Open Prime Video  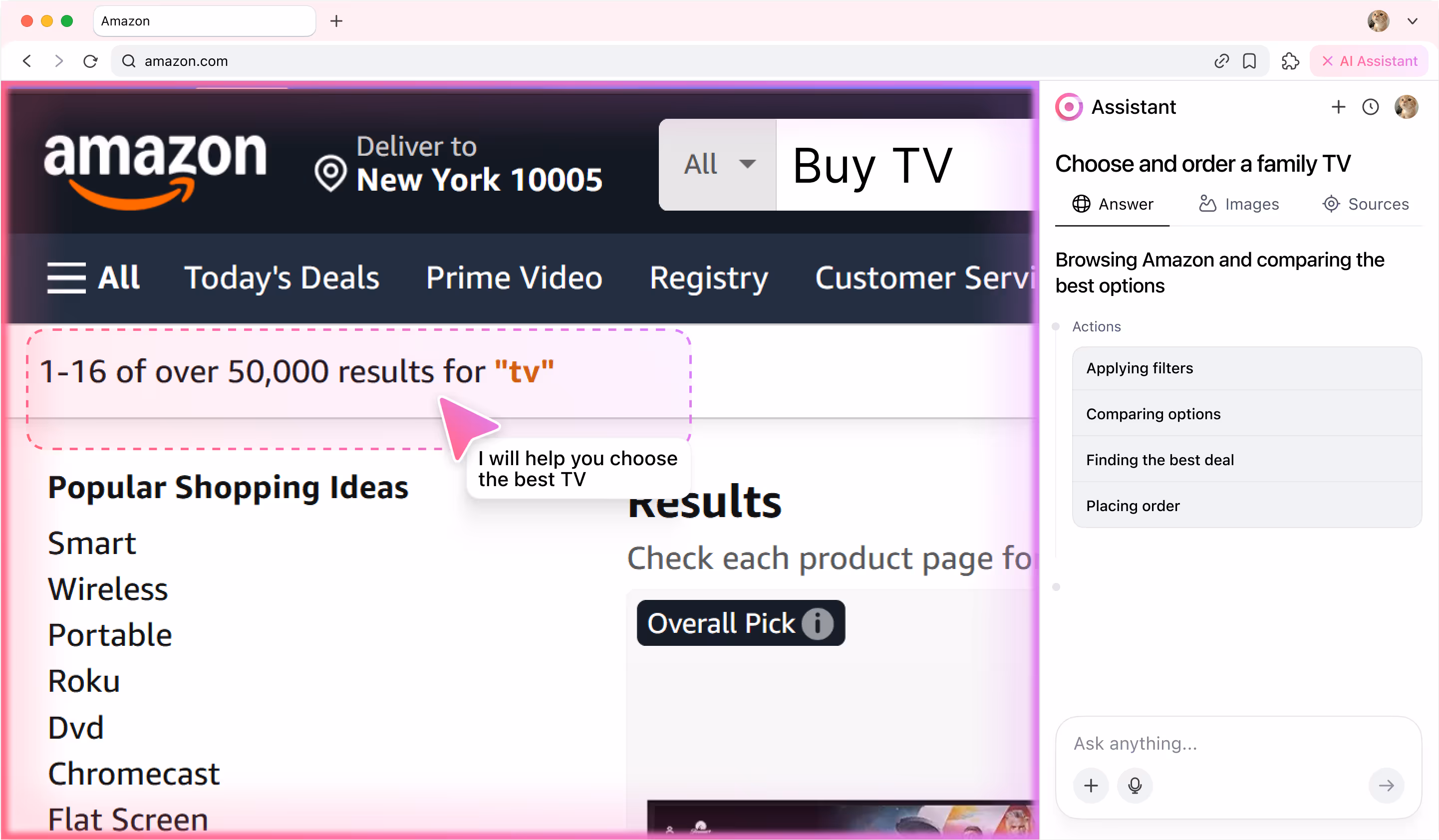click(514, 278)
